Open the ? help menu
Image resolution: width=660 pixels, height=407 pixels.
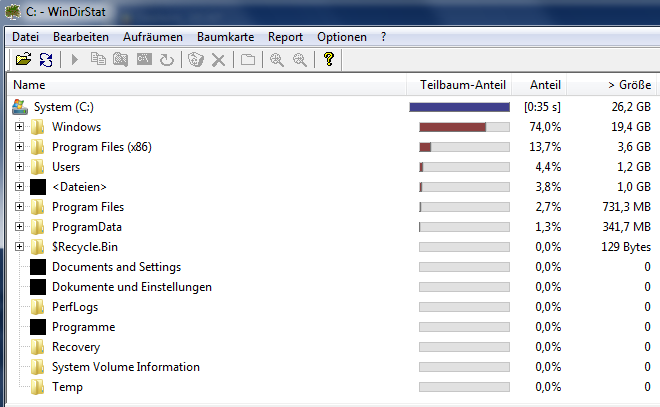[x=383, y=37]
